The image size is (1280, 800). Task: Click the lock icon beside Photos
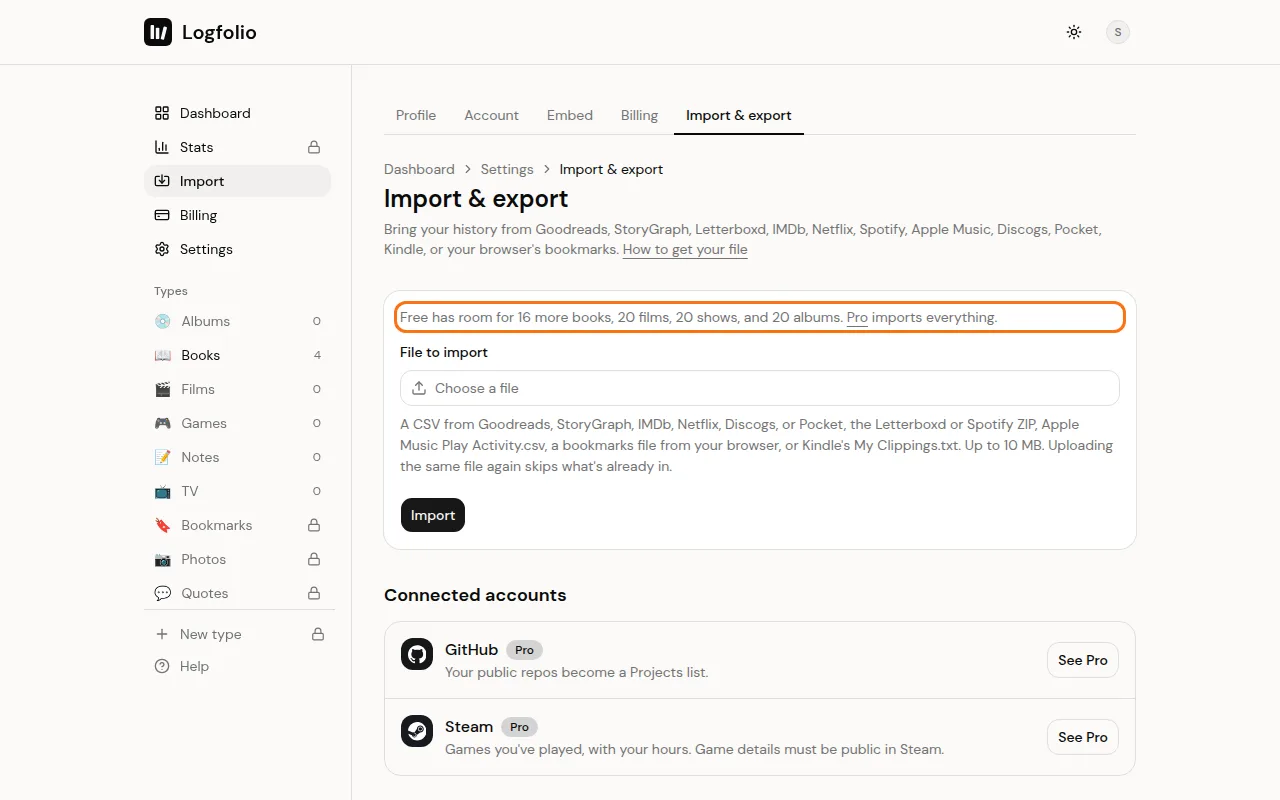click(x=314, y=559)
